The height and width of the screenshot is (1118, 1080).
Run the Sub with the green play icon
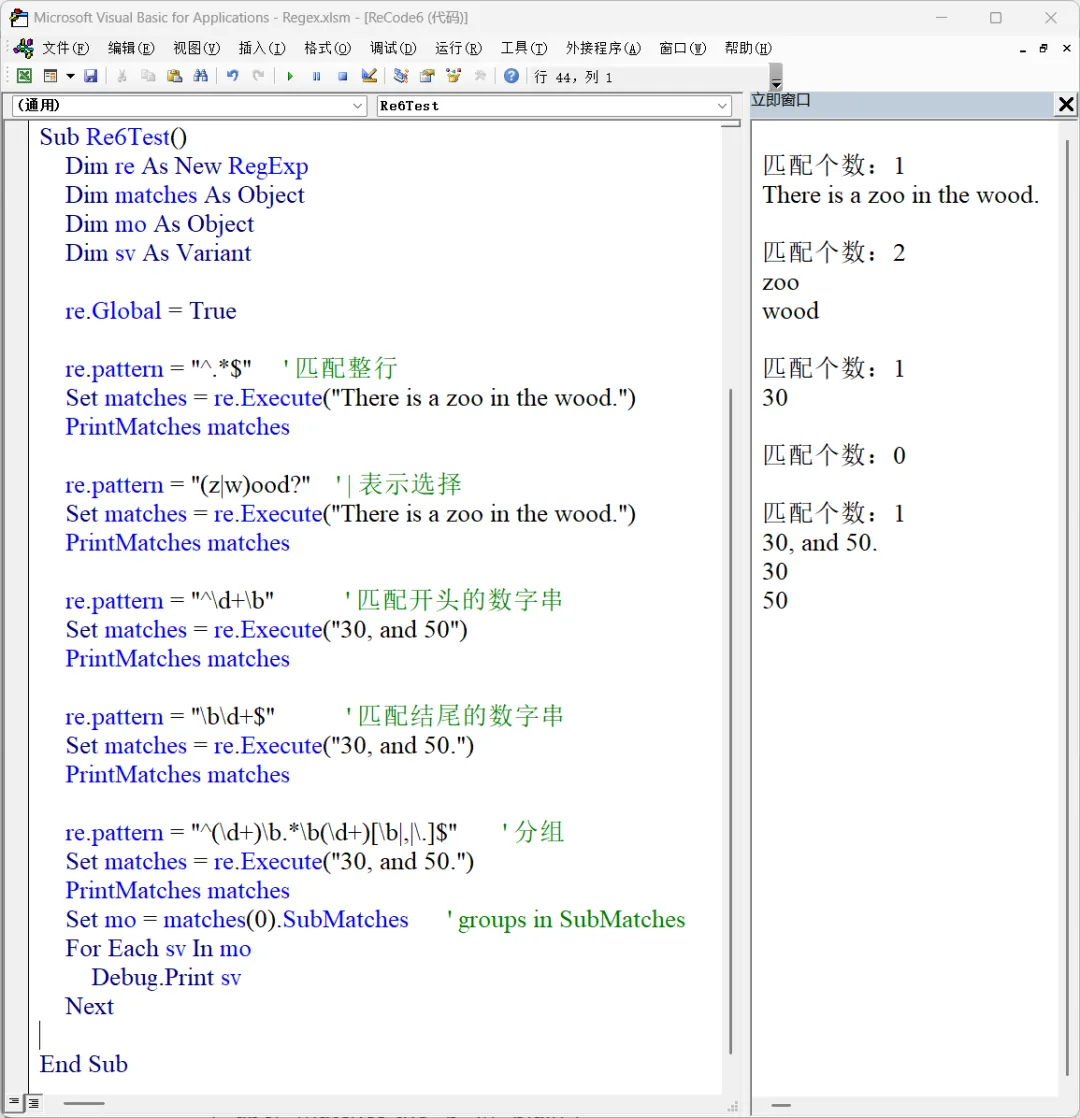pyautogui.click(x=290, y=76)
